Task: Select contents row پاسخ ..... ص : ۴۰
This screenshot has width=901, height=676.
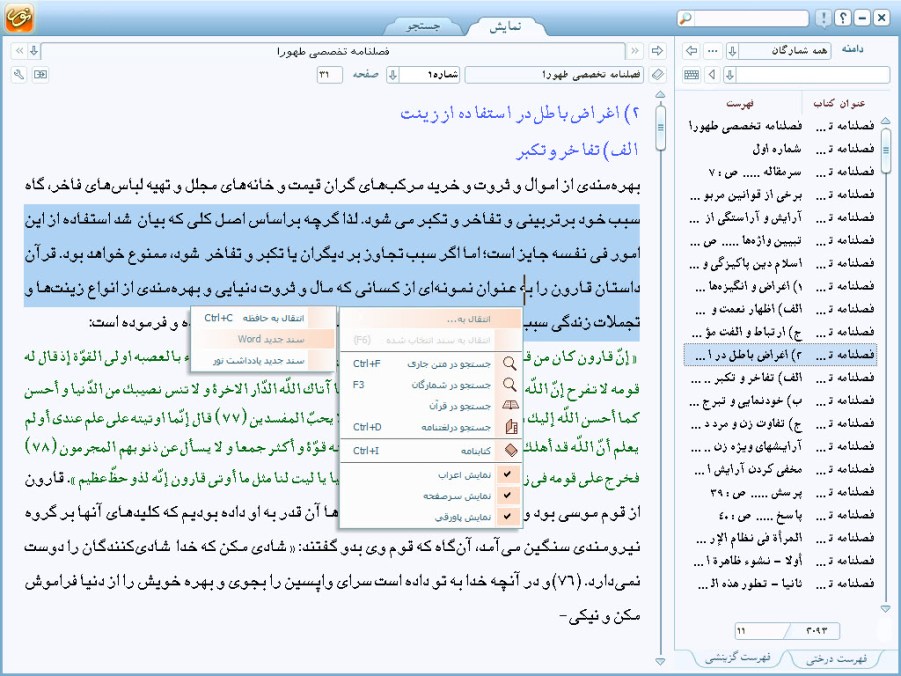Action: point(780,515)
